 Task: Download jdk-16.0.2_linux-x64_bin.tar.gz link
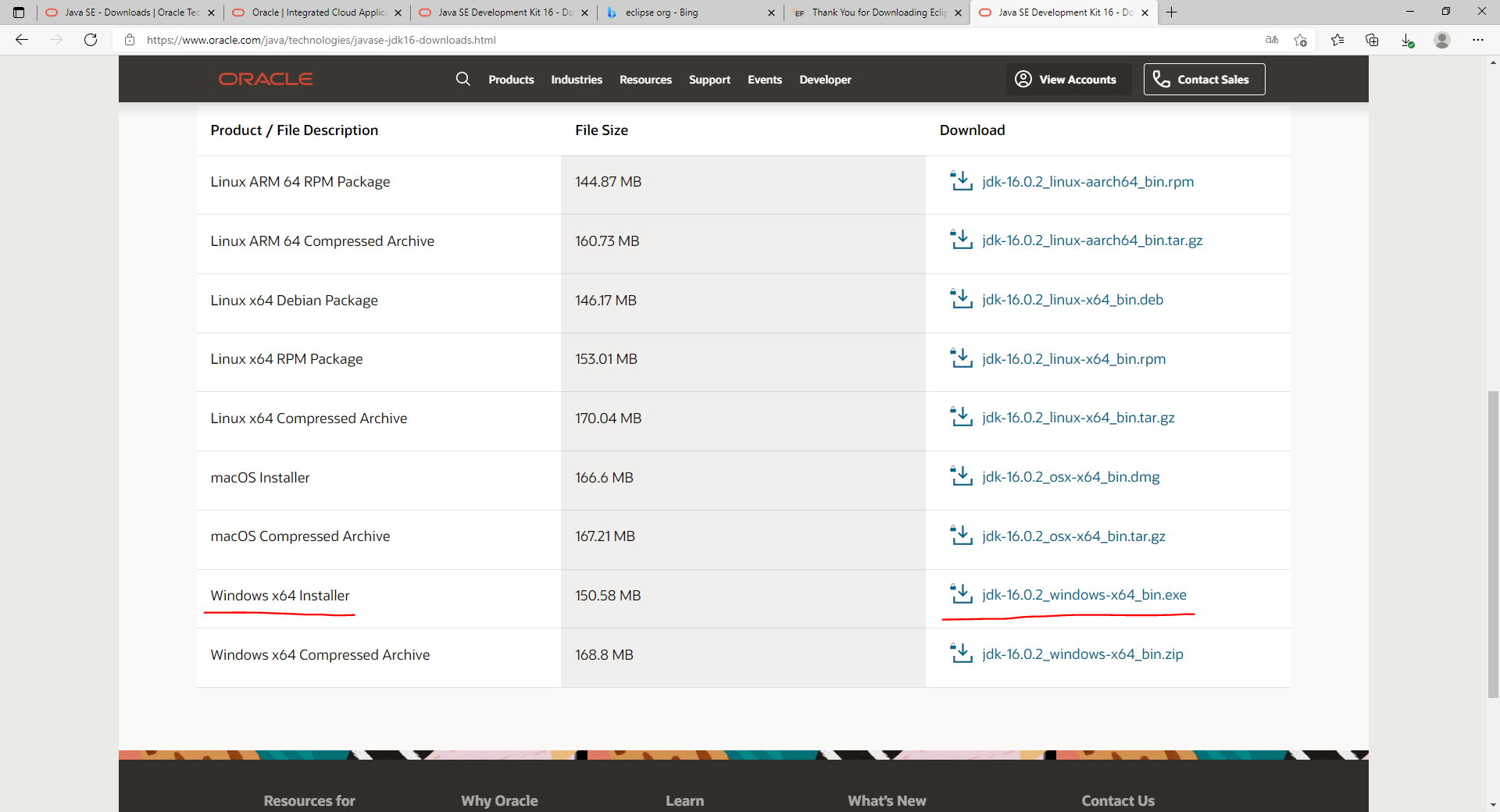tap(1078, 417)
